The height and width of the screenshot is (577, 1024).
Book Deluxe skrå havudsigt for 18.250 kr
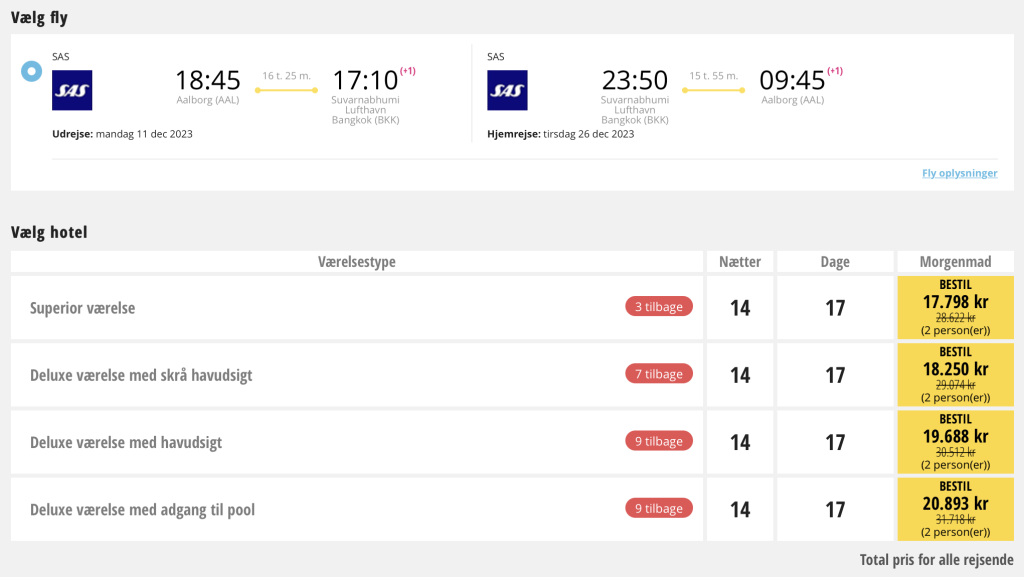(955, 375)
